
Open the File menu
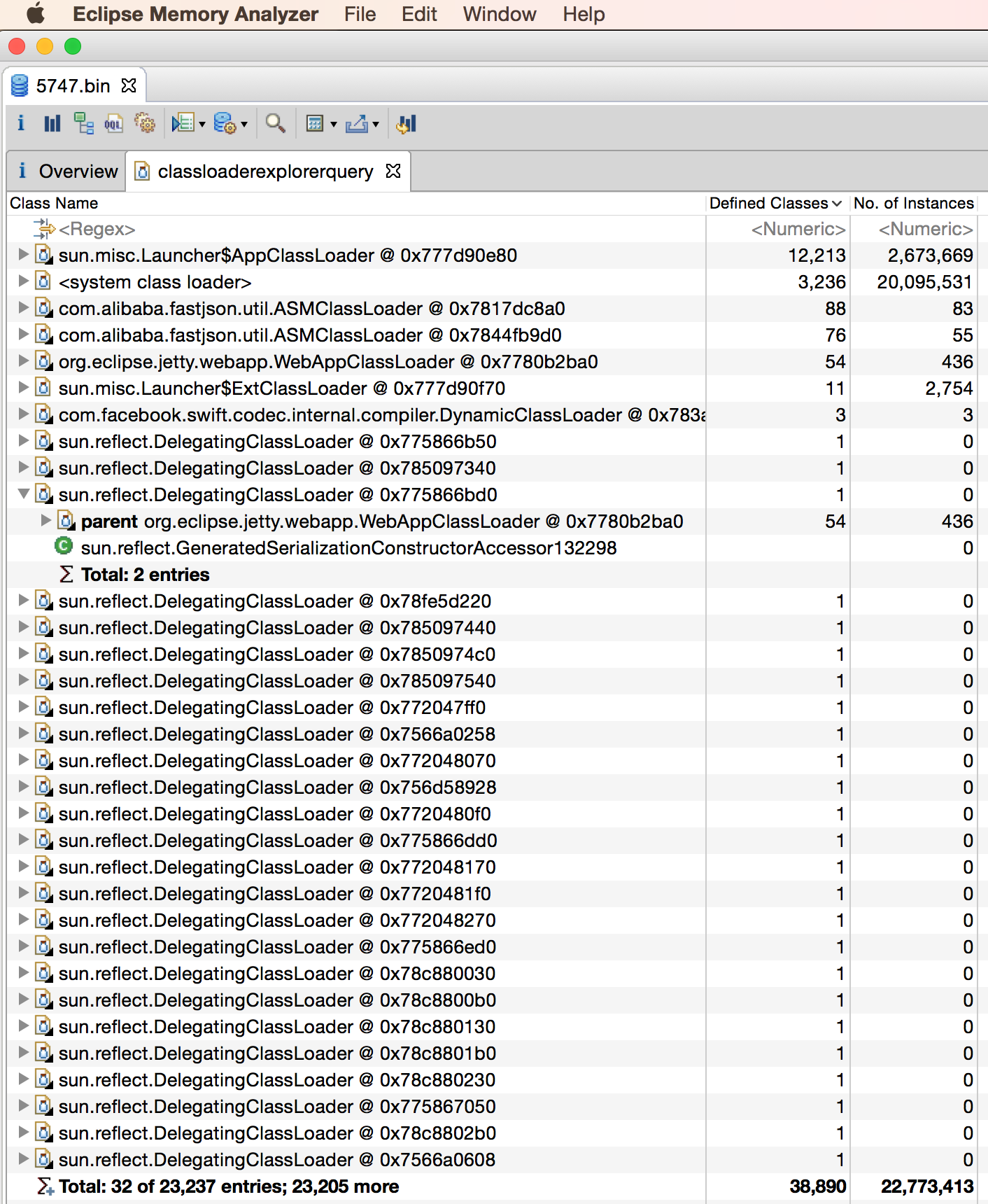pyautogui.click(x=360, y=14)
